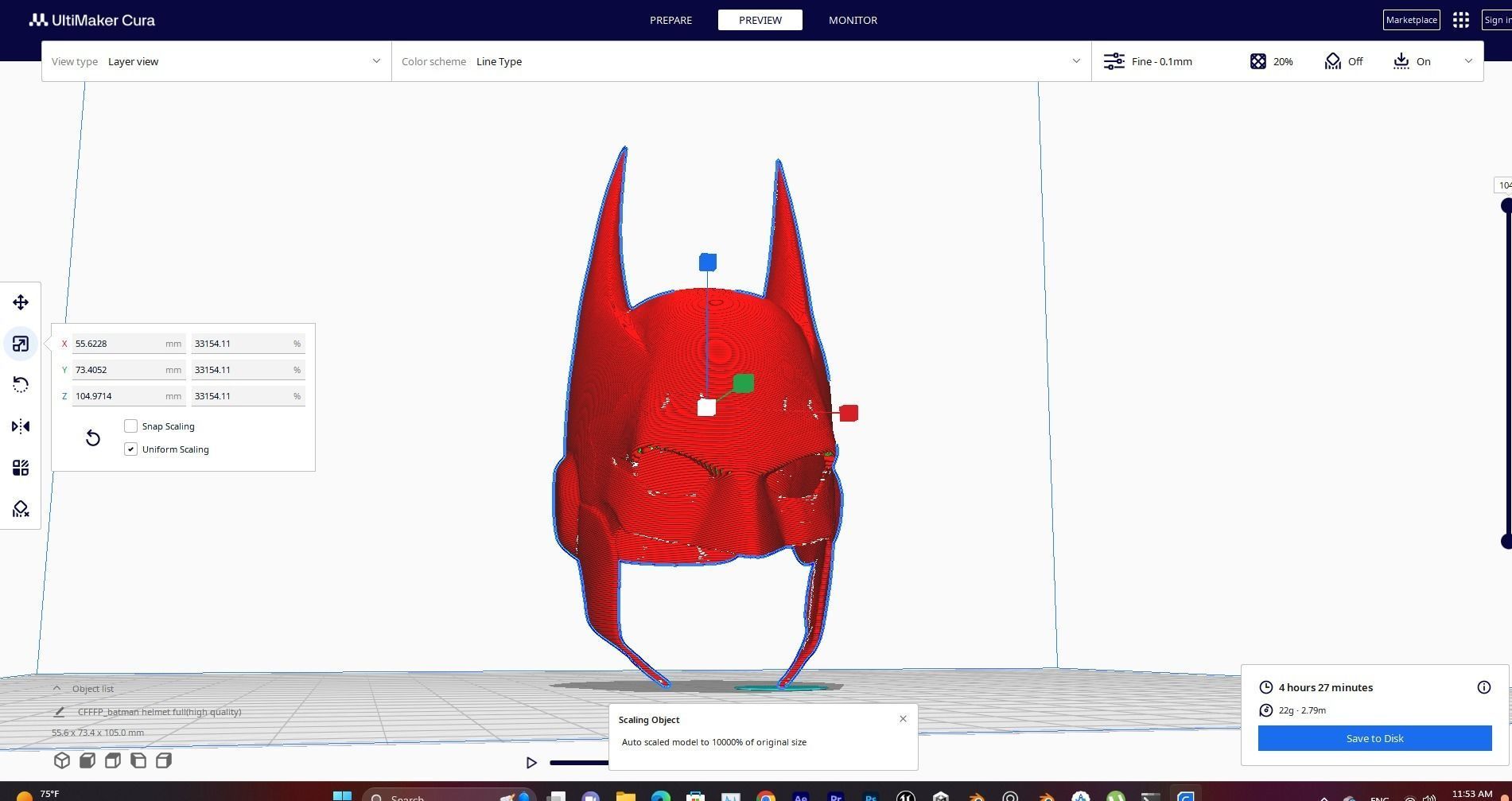Click the UltiMaker Cura logo
1512x801 pixels.
click(x=92, y=20)
